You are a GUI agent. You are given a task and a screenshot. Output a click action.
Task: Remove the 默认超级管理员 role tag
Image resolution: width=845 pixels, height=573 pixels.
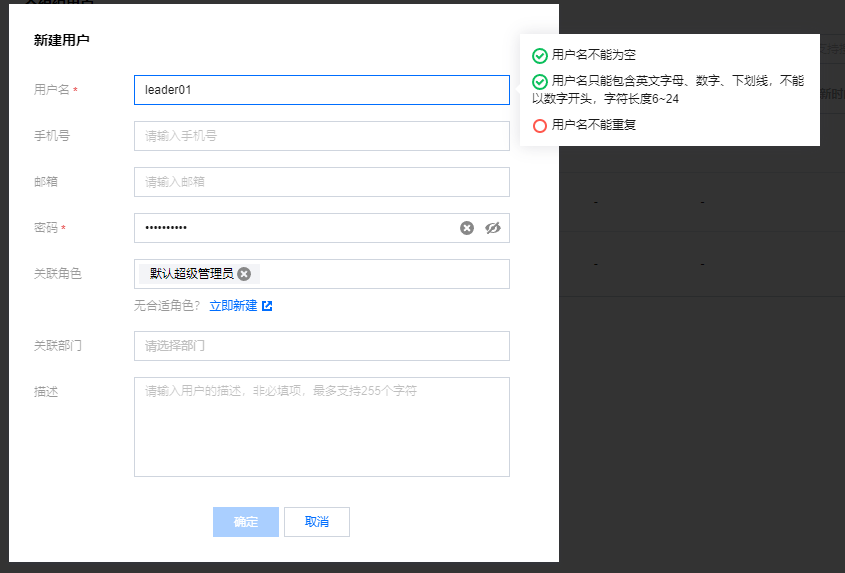tap(244, 274)
